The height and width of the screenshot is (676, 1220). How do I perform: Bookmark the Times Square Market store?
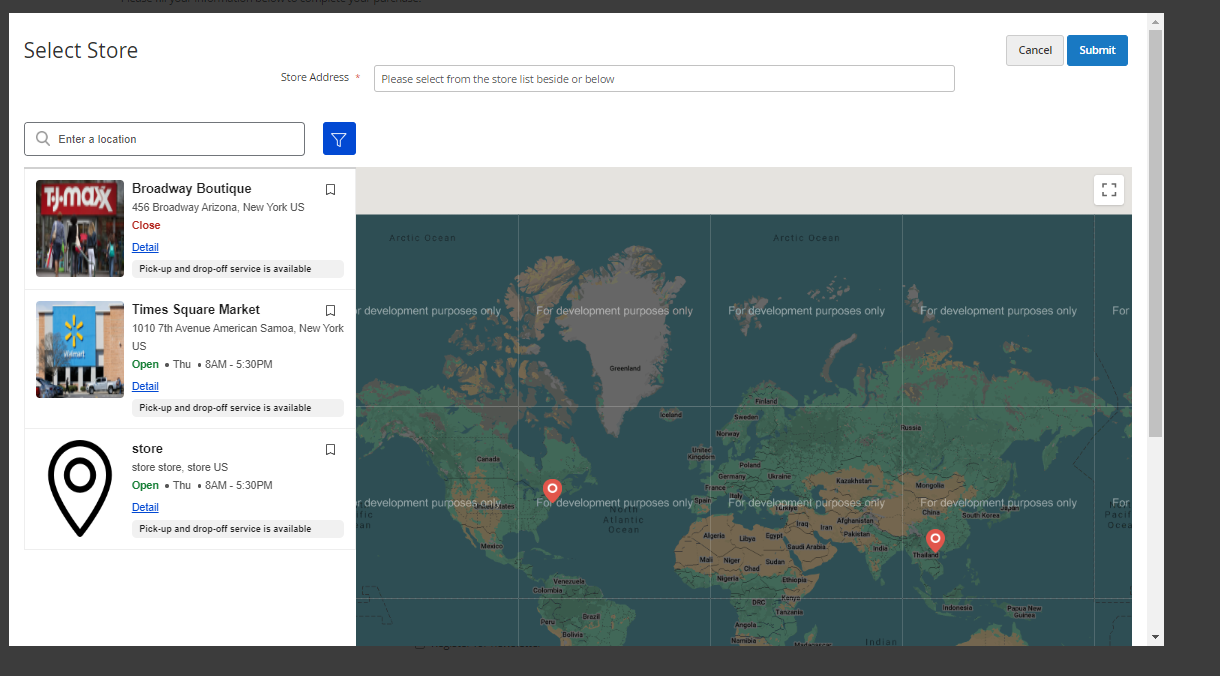point(330,310)
